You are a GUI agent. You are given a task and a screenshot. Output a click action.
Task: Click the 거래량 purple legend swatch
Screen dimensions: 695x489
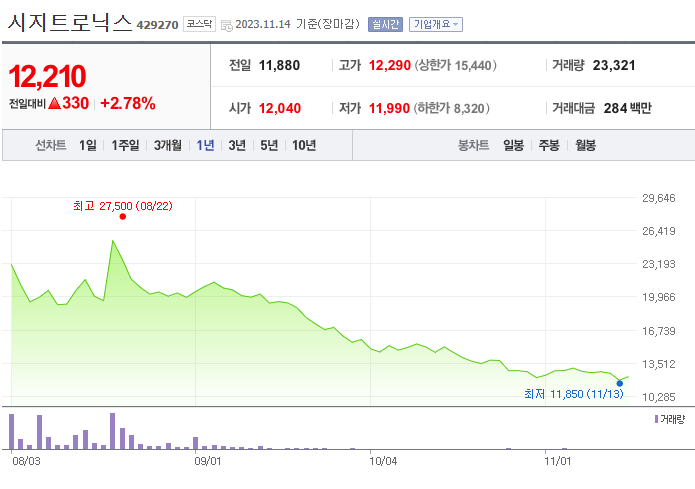(x=656, y=419)
